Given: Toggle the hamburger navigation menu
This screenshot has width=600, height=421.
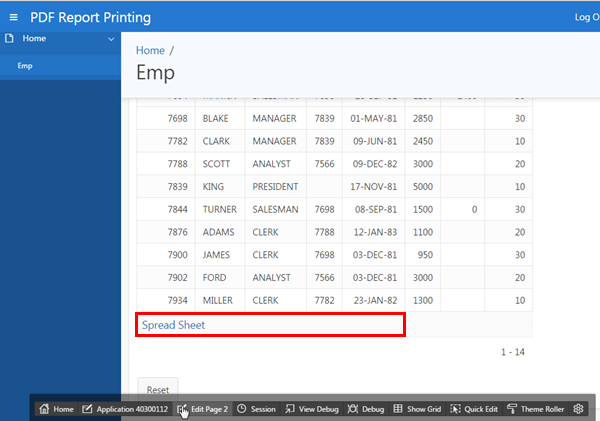Looking at the screenshot, I should (x=13, y=17).
